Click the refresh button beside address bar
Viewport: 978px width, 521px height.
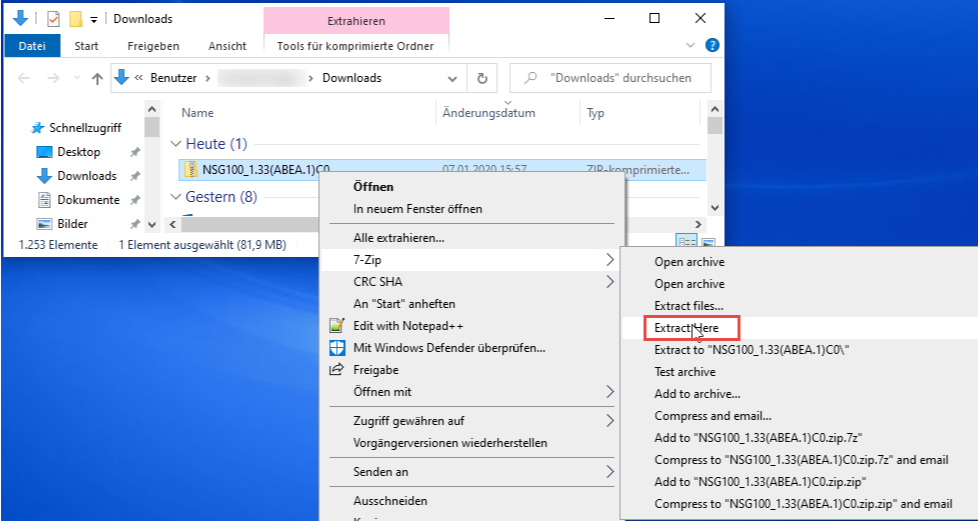[482, 78]
